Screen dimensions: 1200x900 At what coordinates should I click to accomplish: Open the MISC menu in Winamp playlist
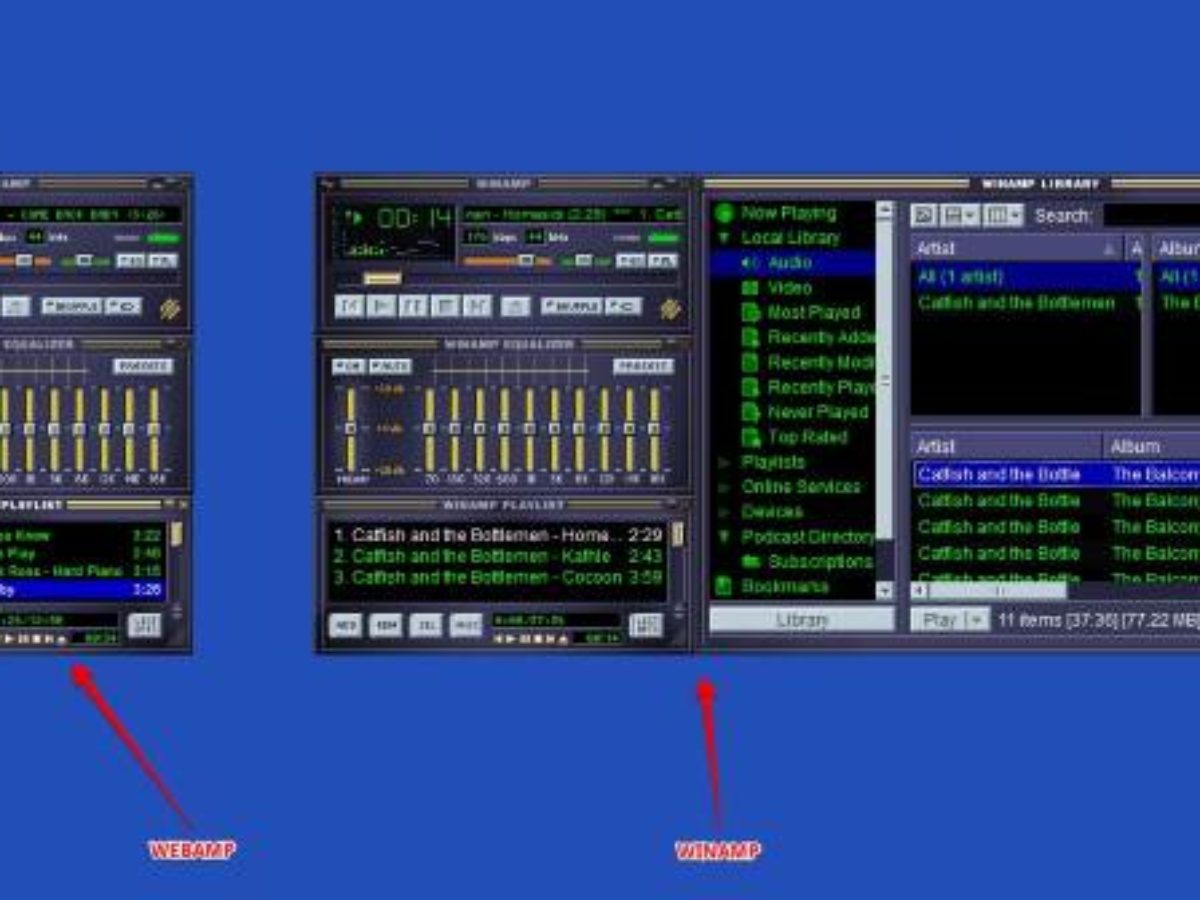465,626
